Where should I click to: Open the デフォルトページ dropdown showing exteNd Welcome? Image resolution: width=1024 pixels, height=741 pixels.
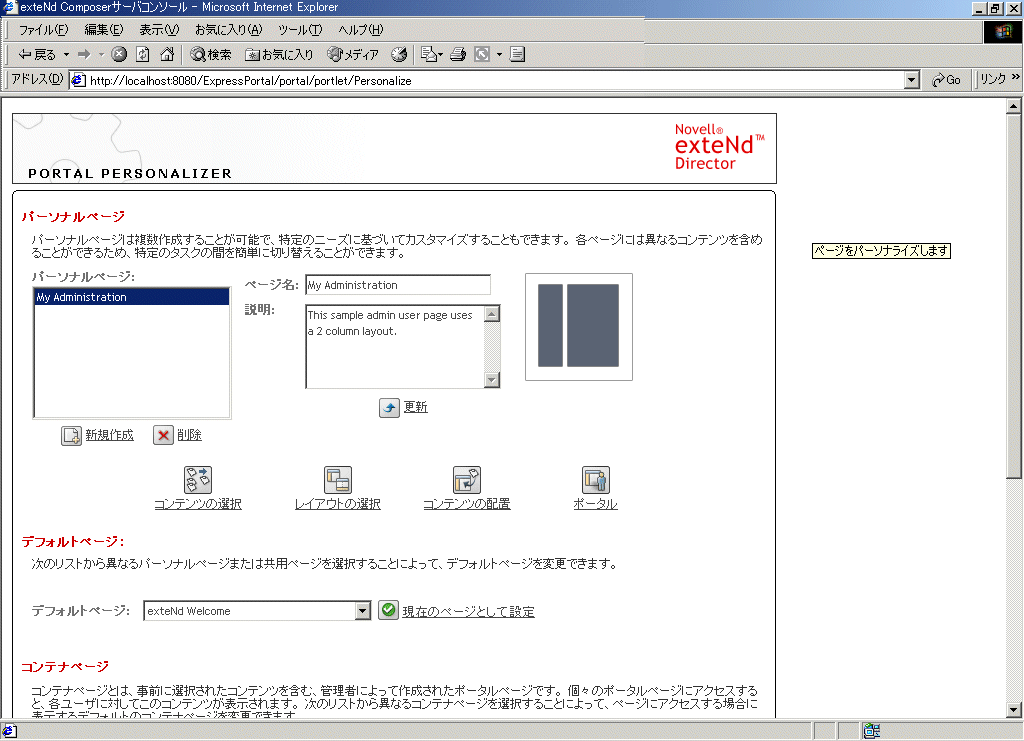coord(362,609)
